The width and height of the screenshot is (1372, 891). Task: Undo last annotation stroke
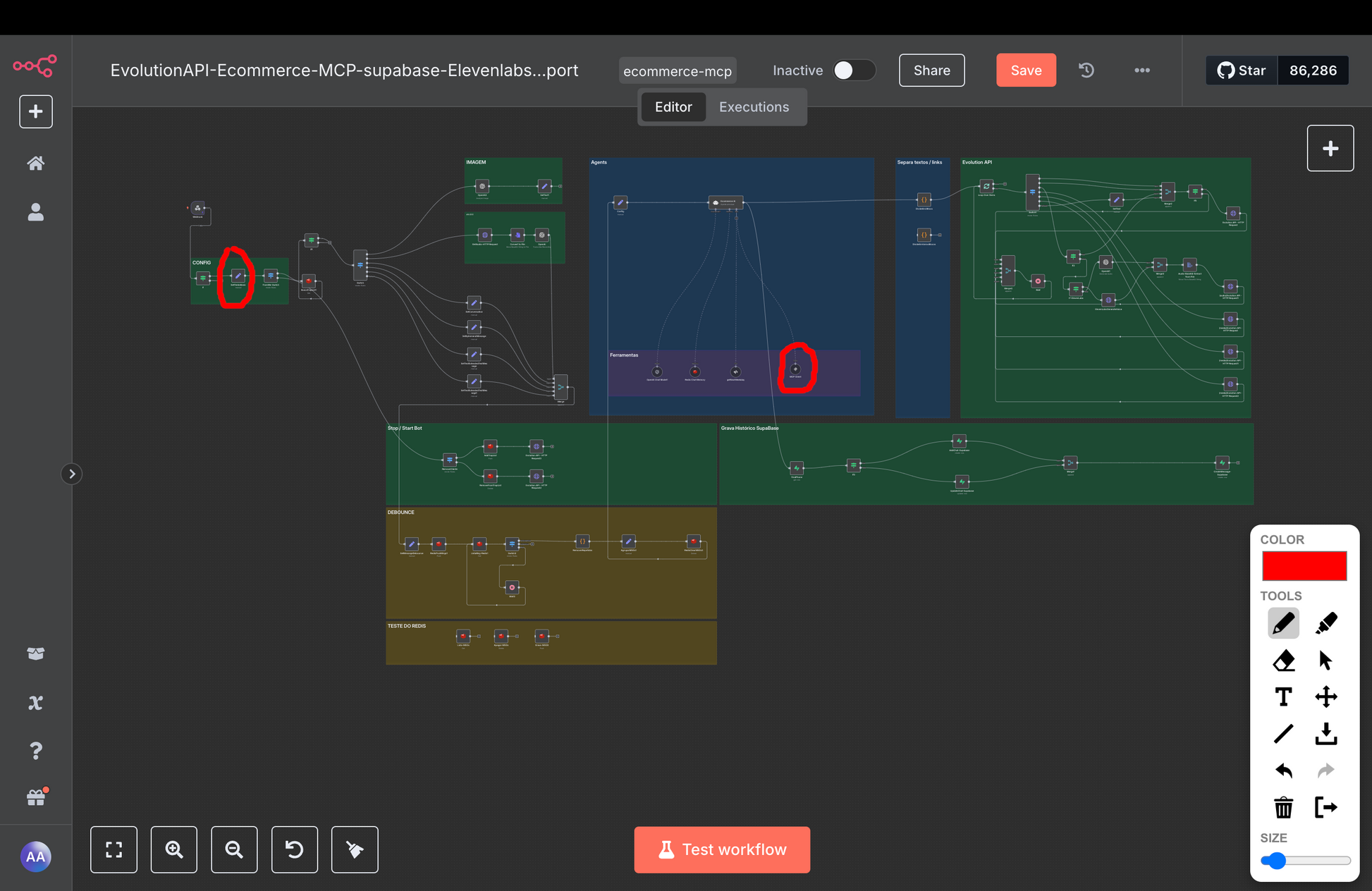[x=1283, y=770]
